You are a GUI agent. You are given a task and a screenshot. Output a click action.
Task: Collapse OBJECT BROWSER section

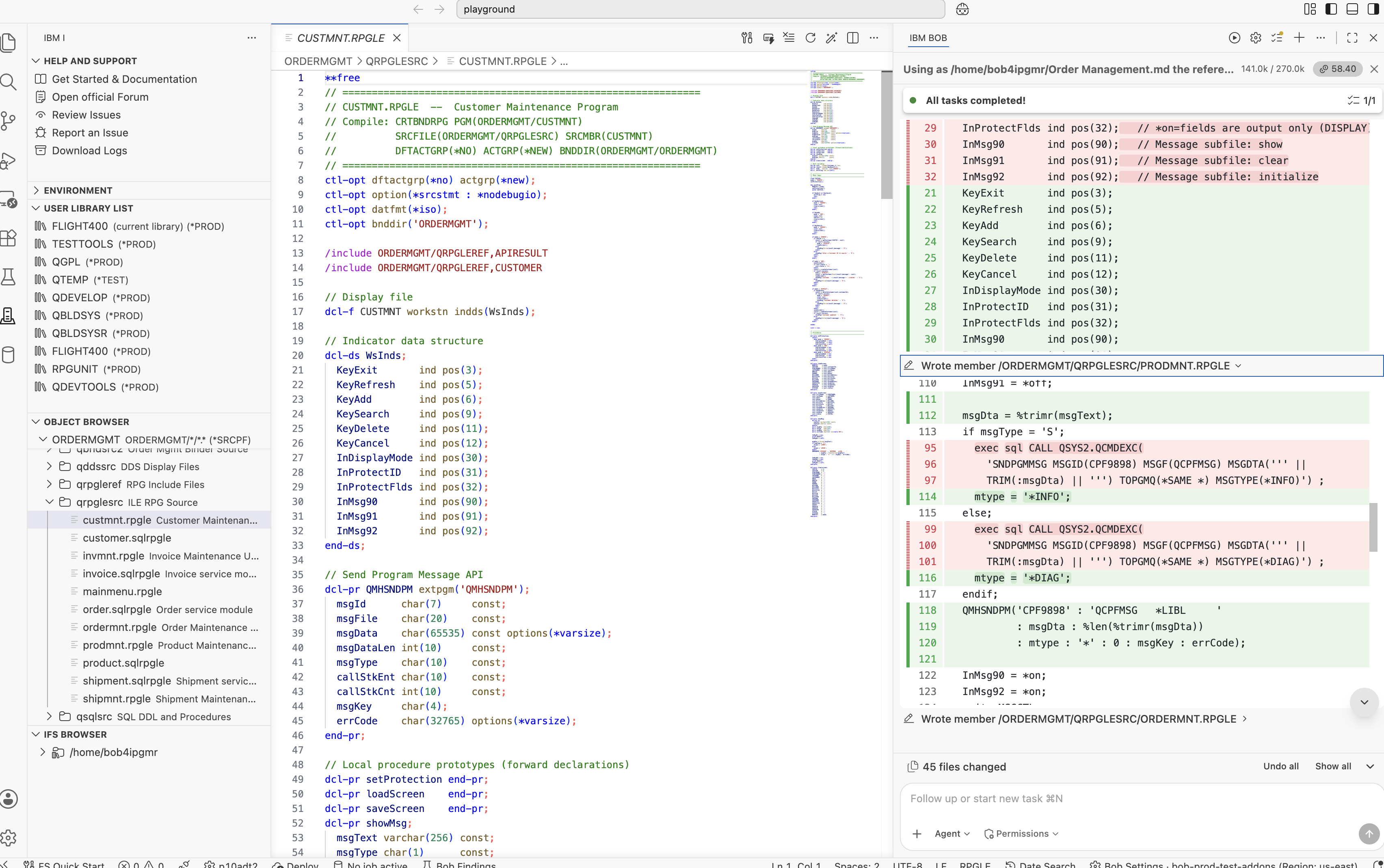[x=36, y=421]
